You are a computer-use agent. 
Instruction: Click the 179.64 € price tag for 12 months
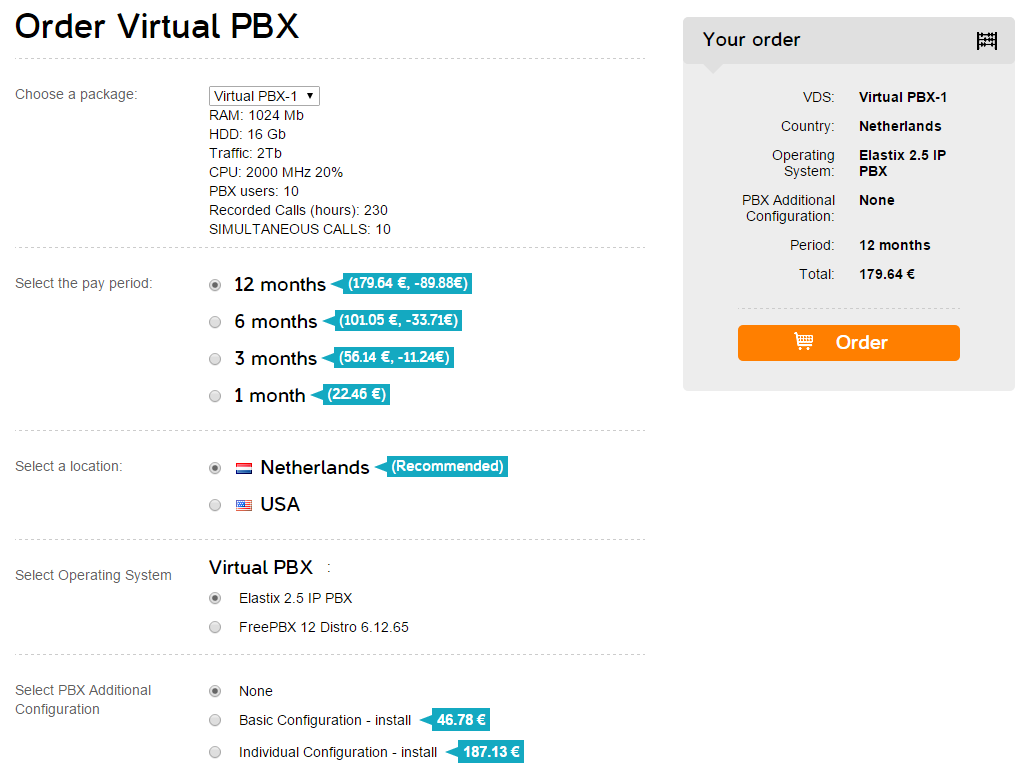point(407,284)
